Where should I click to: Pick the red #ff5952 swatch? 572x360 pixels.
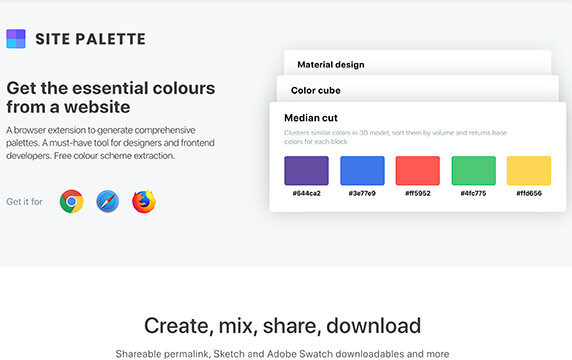[x=418, y=171]
